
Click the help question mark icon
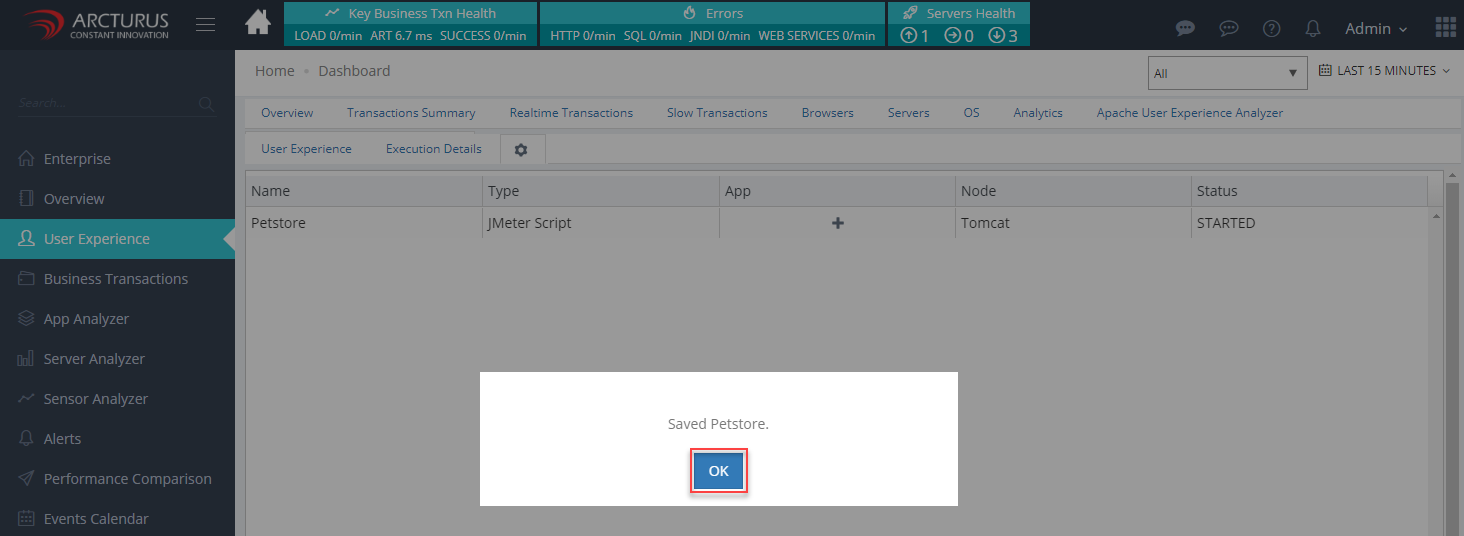(x=1272, y=29)
